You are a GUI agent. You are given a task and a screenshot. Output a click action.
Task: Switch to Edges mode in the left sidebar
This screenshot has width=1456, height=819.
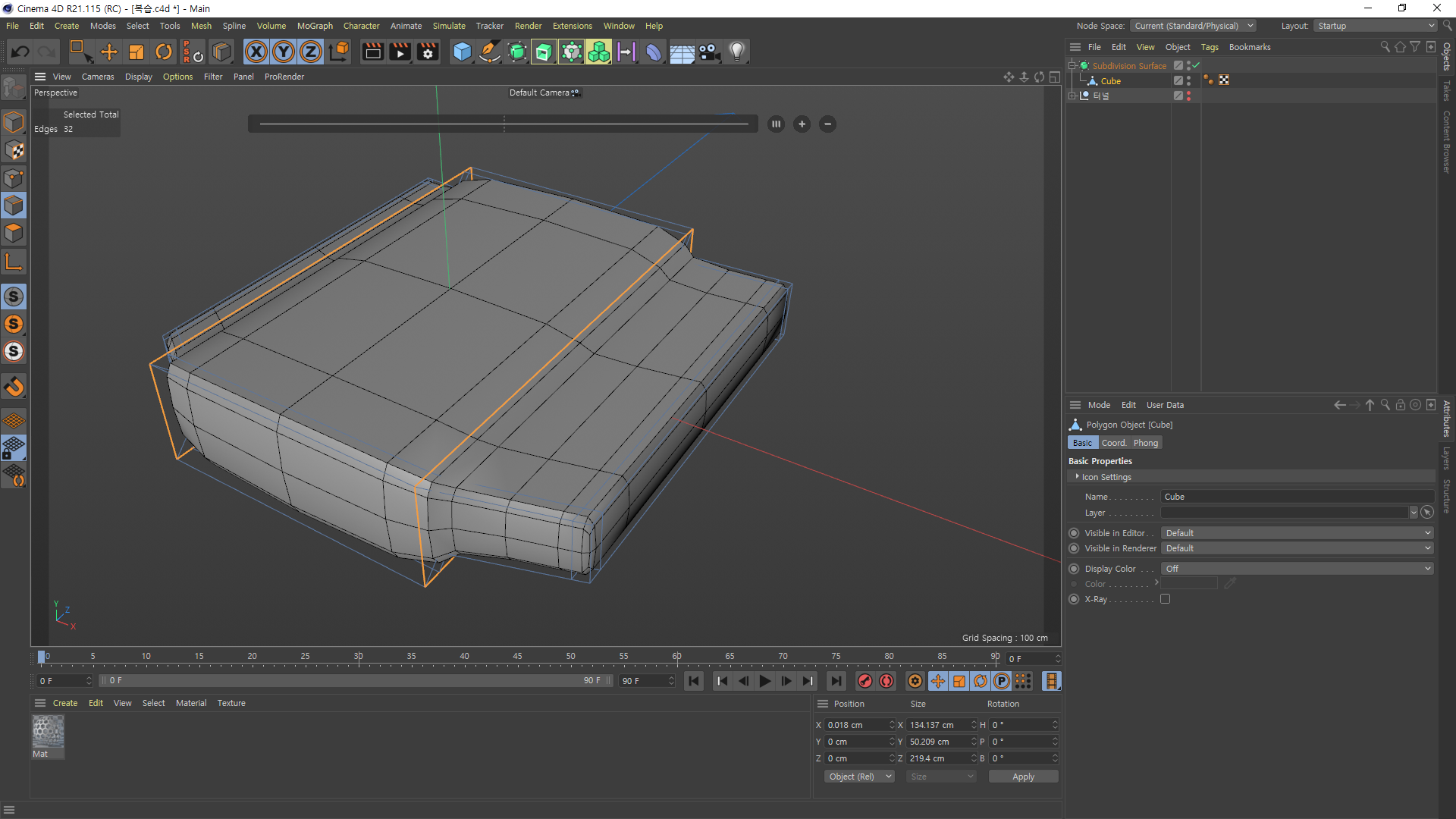[x=14, y=206]
